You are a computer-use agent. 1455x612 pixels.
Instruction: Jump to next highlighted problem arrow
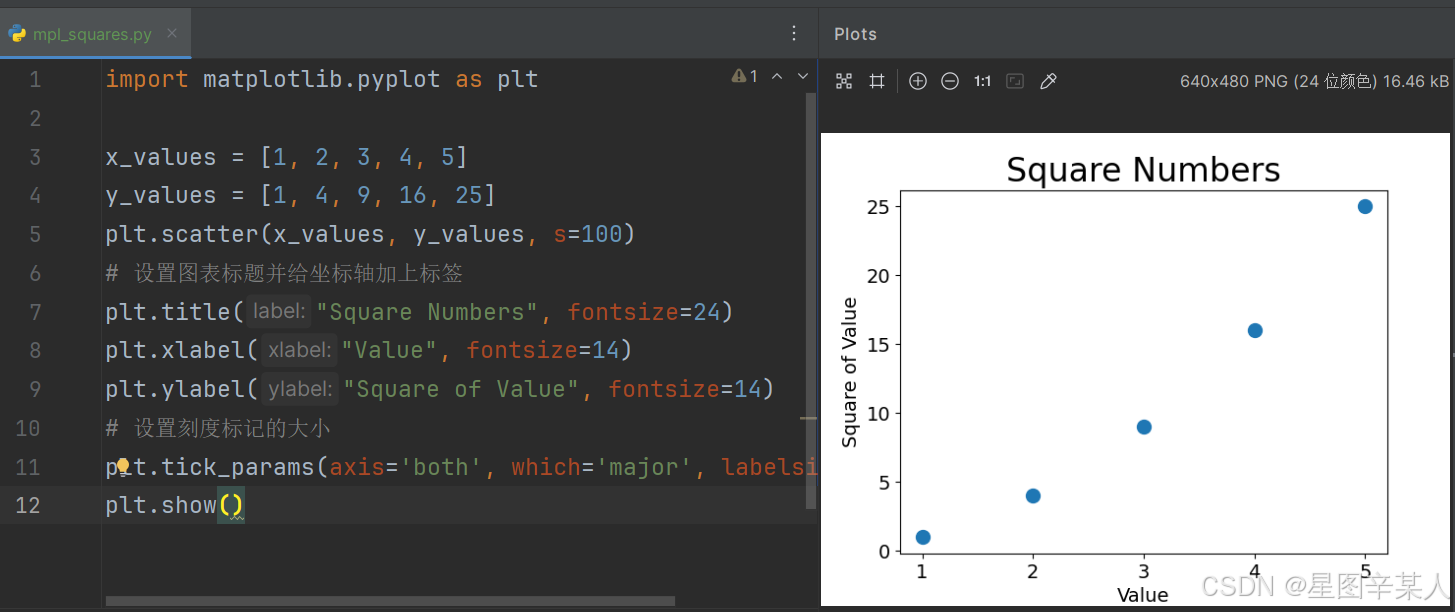[802, 76]
